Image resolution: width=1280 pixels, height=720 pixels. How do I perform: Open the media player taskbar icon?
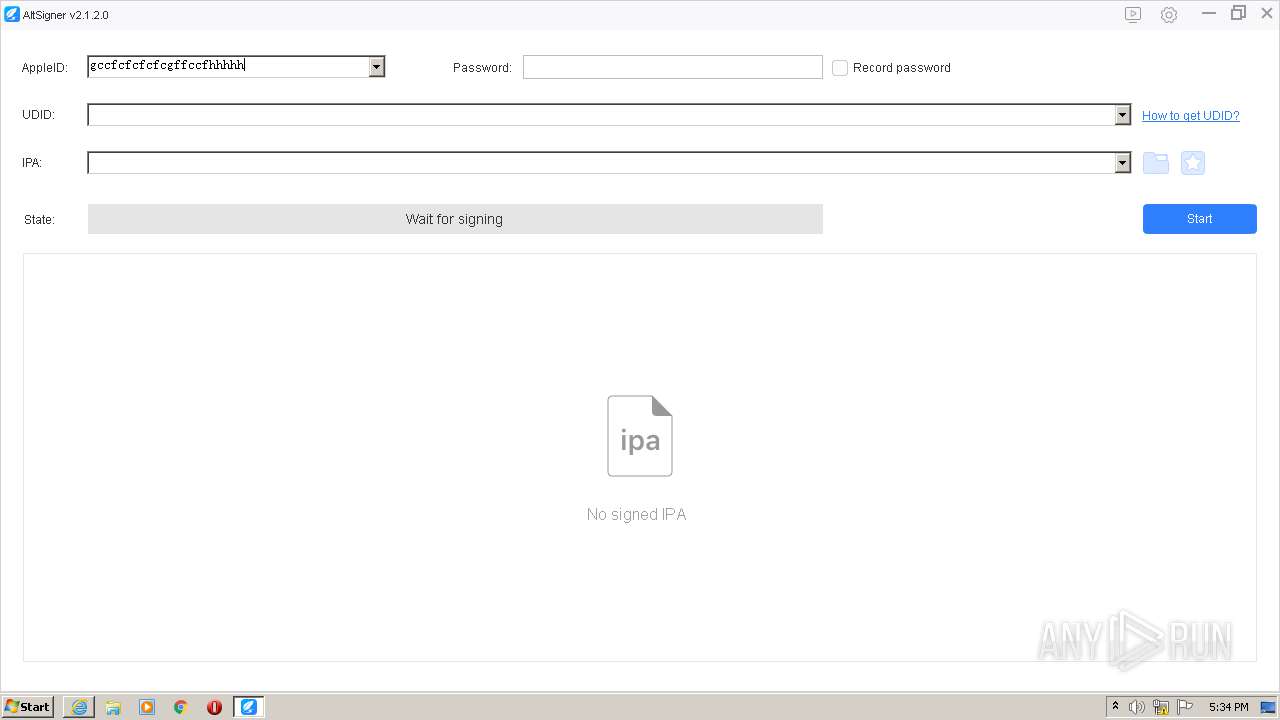click(x=147, y=707)
